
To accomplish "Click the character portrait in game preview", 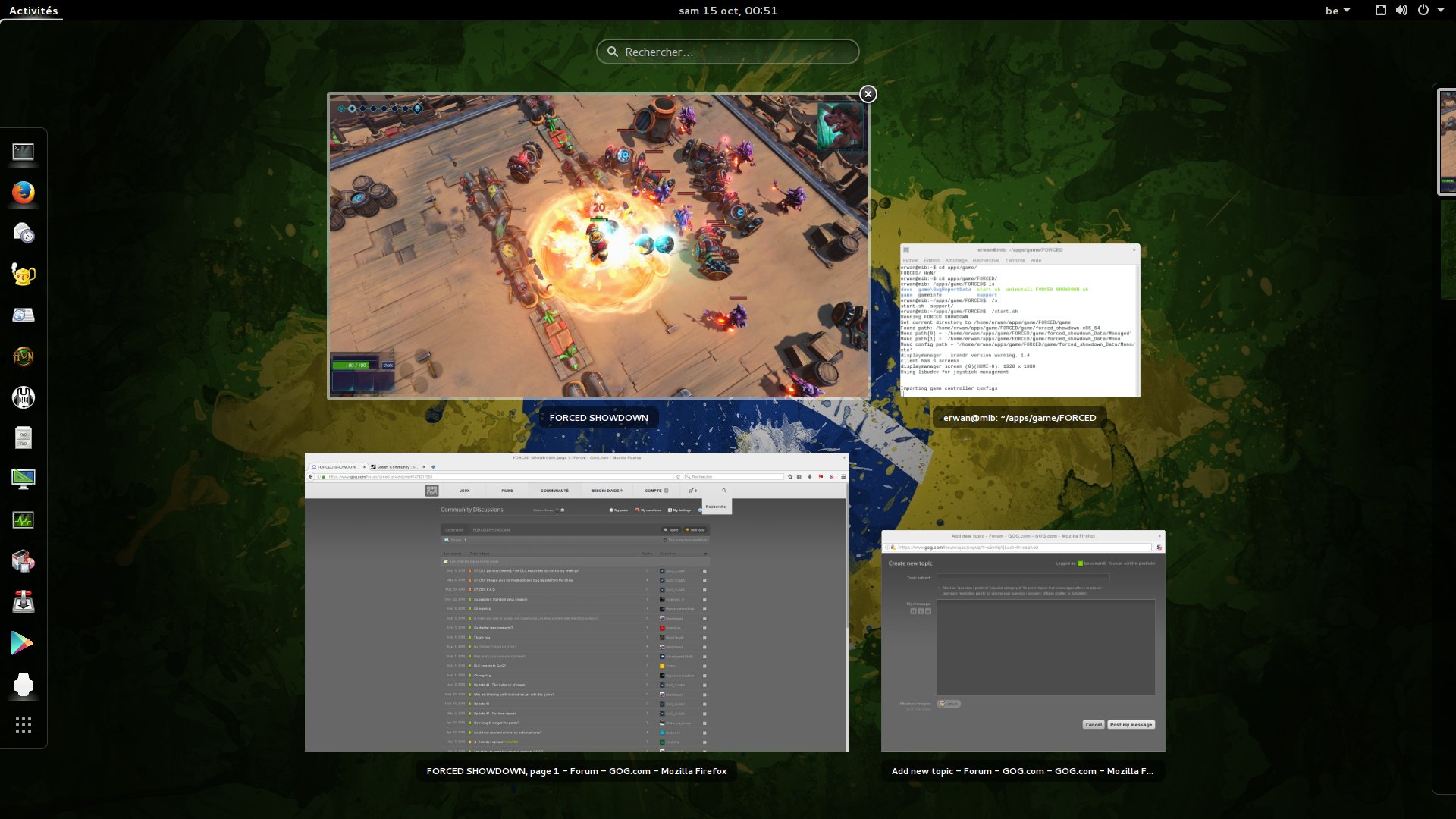I will pos(840,125).
